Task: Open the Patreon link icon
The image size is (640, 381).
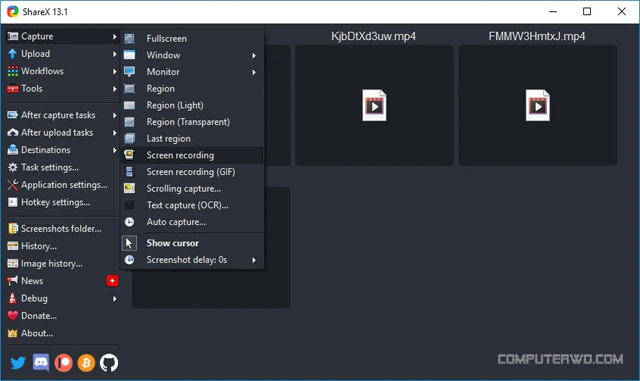Action: 63,363
